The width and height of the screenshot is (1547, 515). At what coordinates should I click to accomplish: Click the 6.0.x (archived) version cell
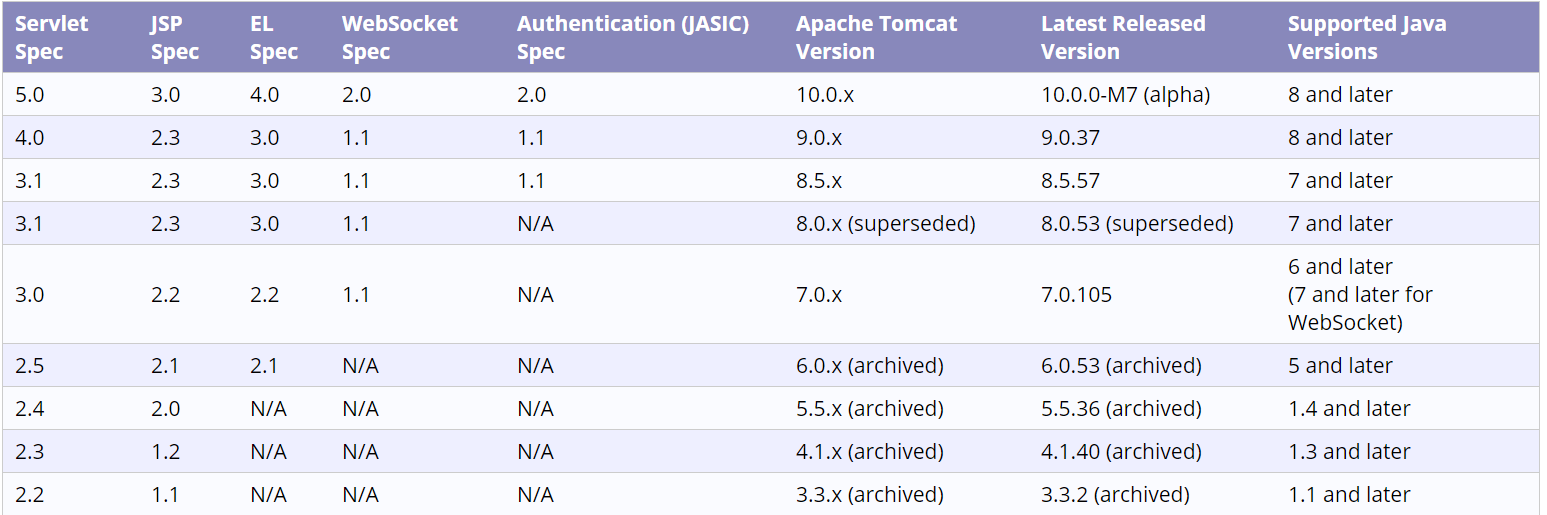(x=869, y=366)
